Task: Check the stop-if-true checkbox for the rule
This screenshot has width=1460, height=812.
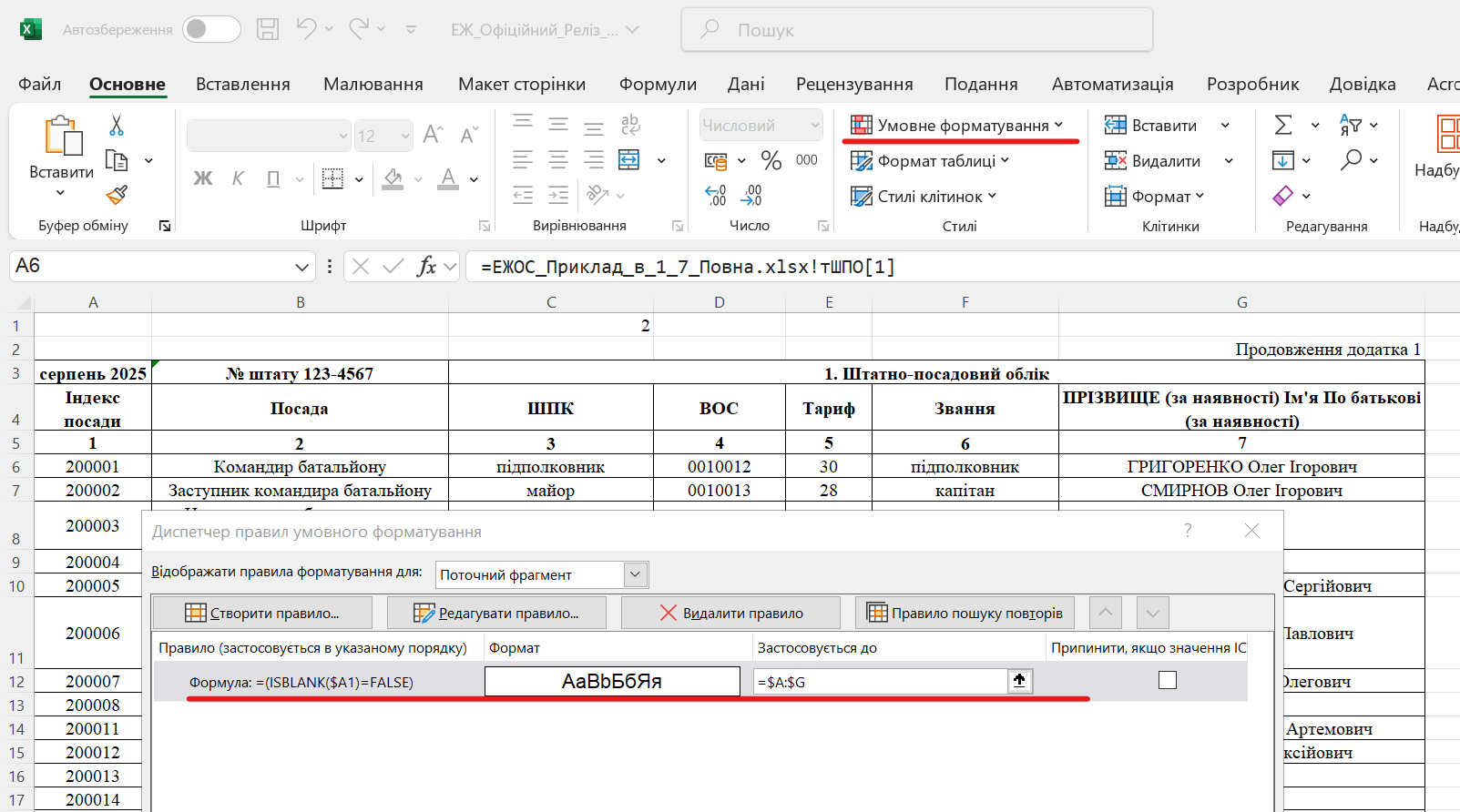Action: [1167, 681]
